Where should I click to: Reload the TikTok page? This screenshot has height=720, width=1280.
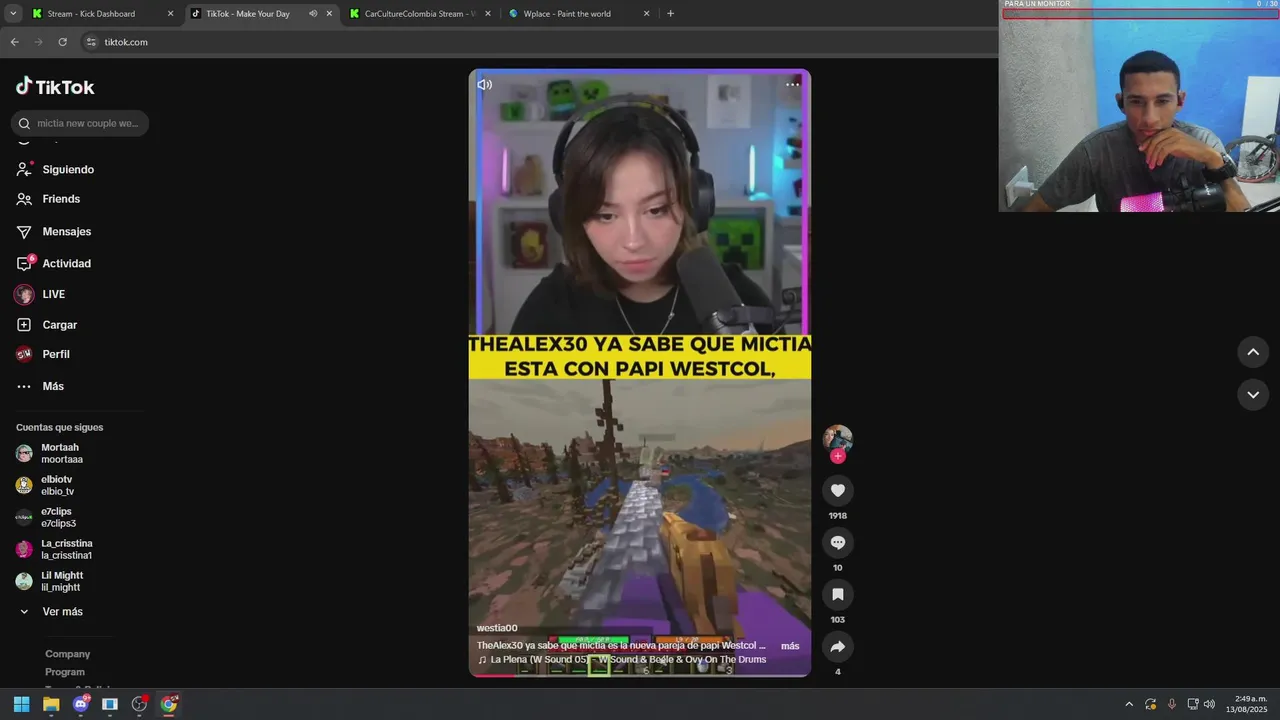[x=62, y=42]
